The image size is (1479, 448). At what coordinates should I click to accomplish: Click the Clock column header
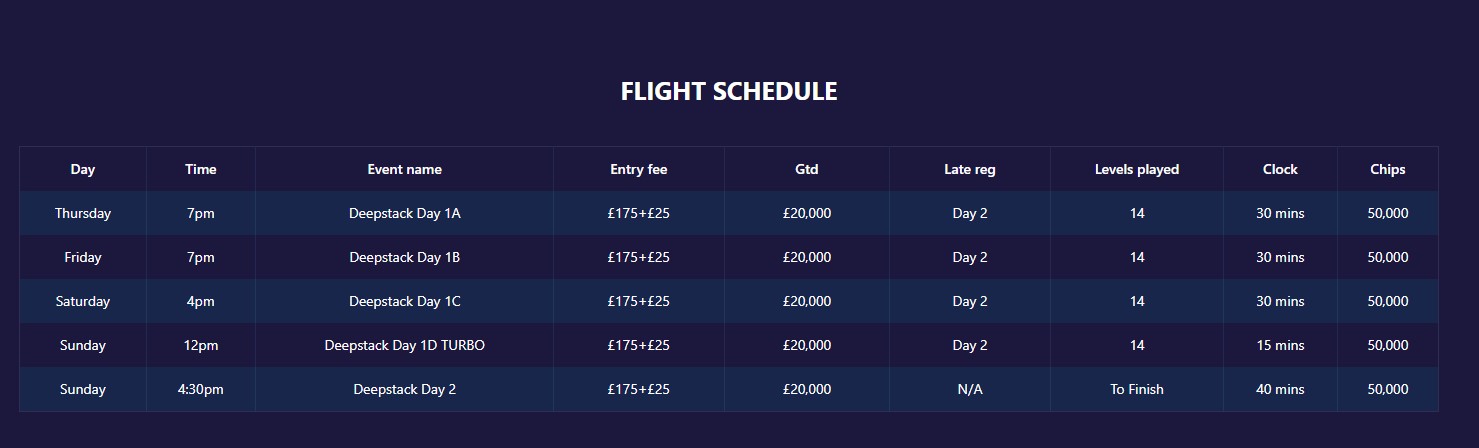(x=1280, y=169)
